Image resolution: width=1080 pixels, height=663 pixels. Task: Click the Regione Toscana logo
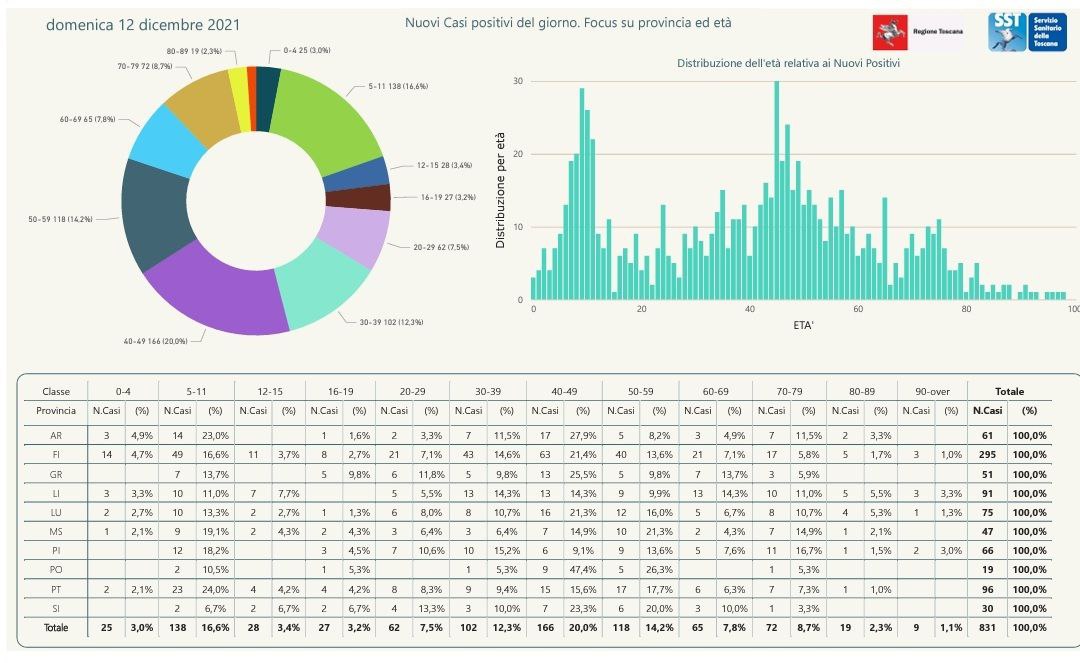(x=918, y=32)
